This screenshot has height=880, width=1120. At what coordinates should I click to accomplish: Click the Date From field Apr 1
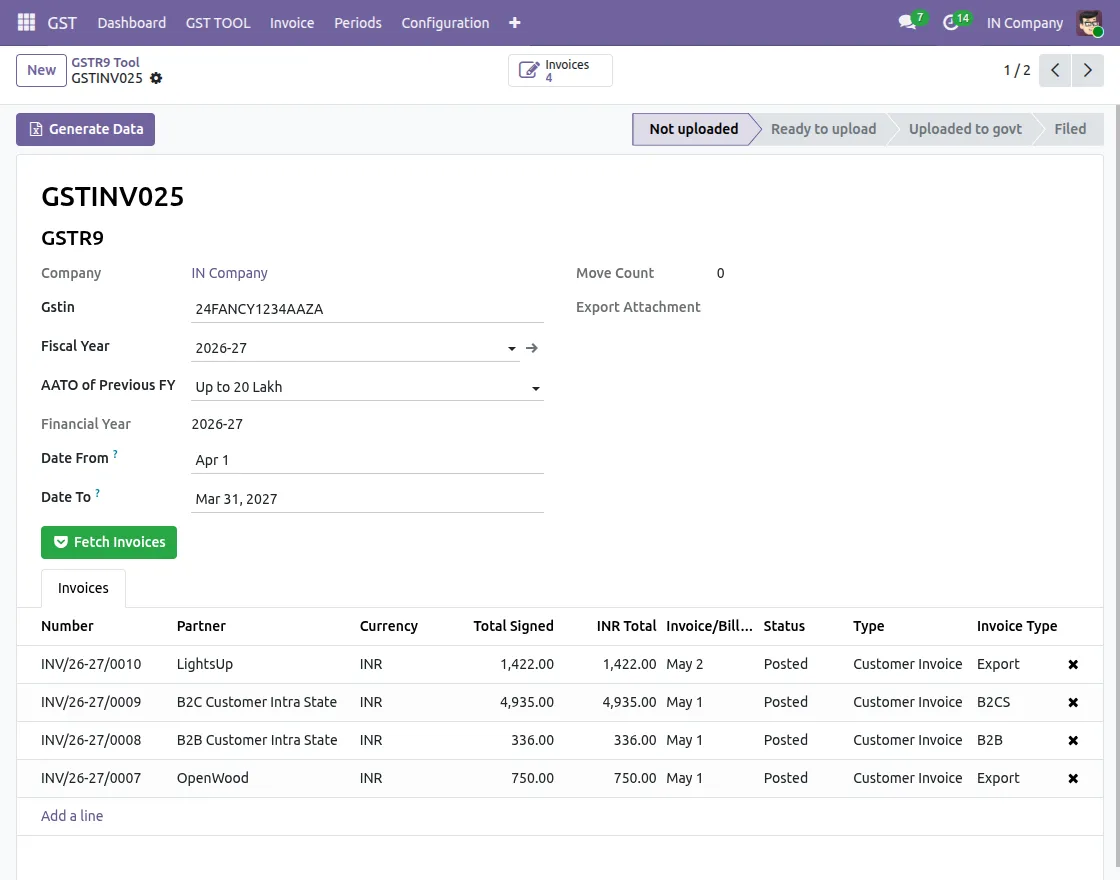point(367,460)
